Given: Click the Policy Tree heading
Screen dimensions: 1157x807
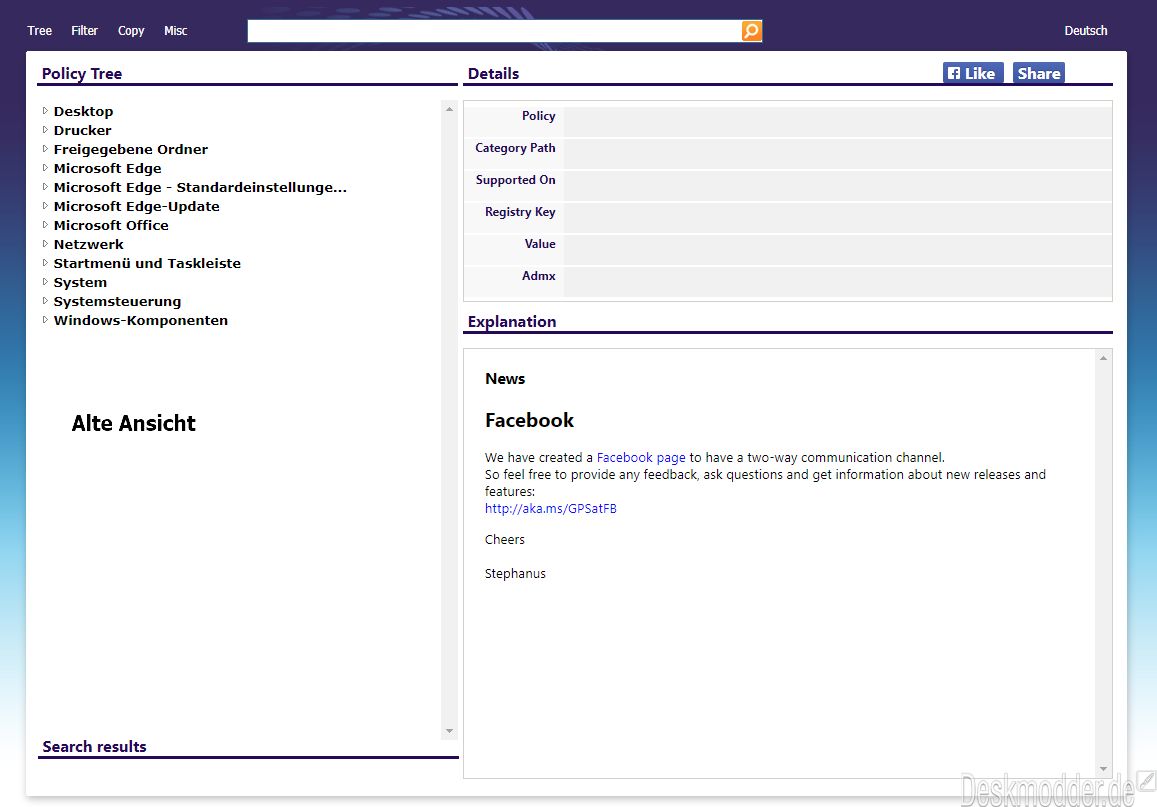Looking at the screenshot, I should [82, 74].
